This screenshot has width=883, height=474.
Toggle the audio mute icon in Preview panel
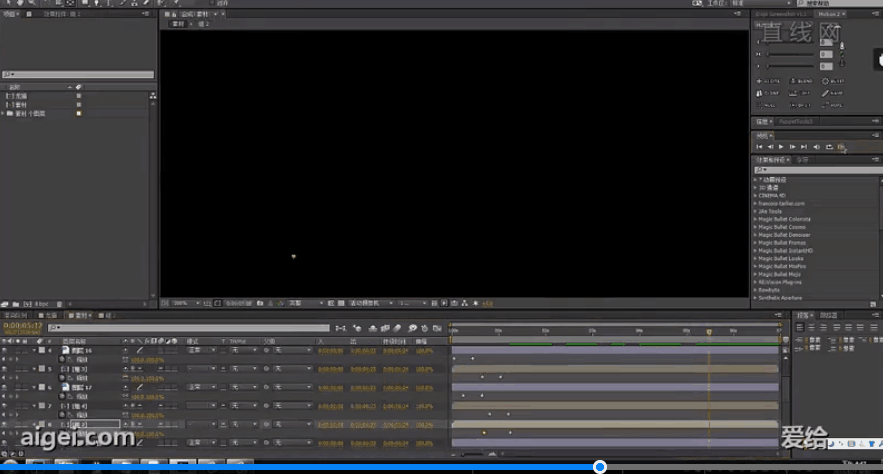817,147
